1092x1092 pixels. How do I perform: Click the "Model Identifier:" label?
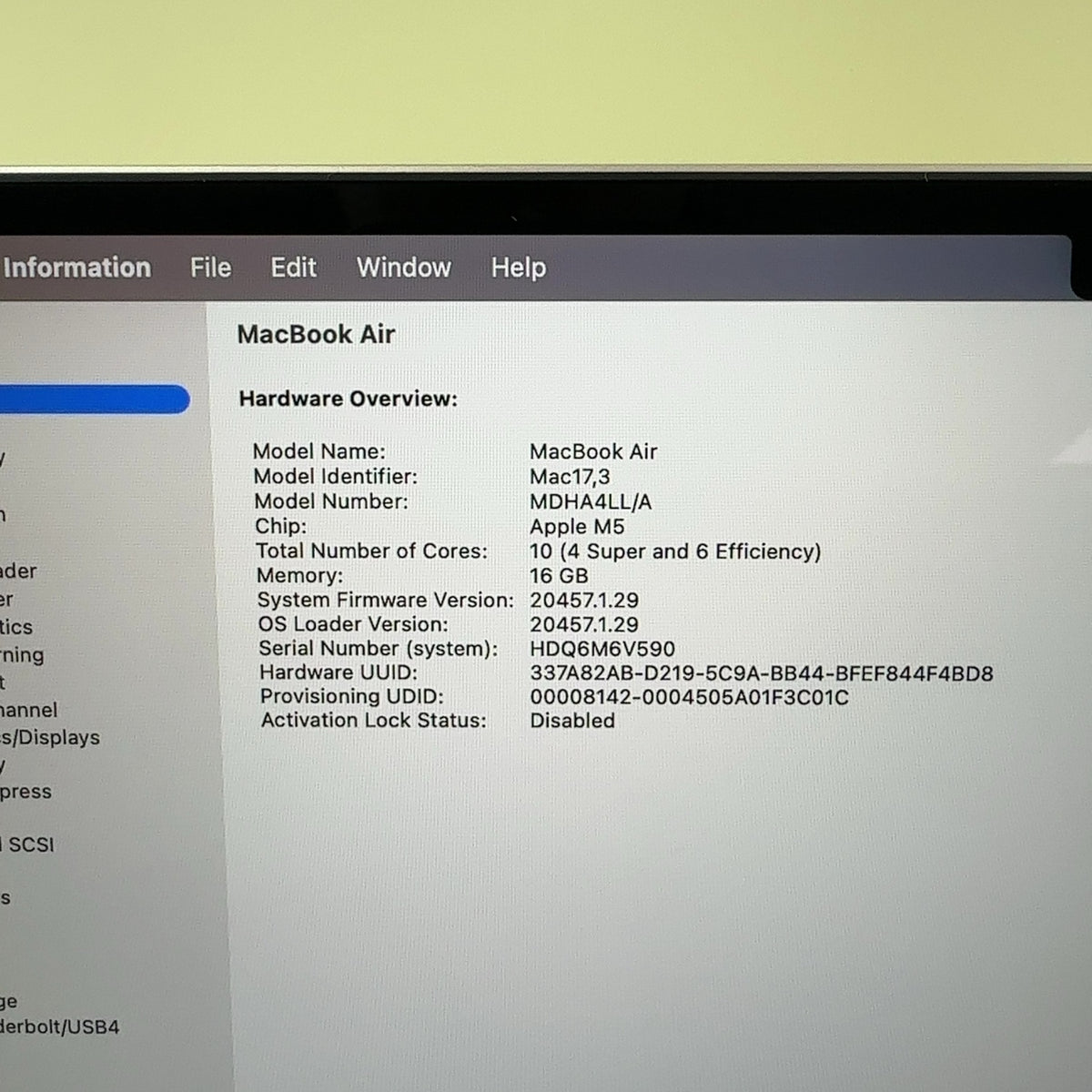(x=336, y=476)
